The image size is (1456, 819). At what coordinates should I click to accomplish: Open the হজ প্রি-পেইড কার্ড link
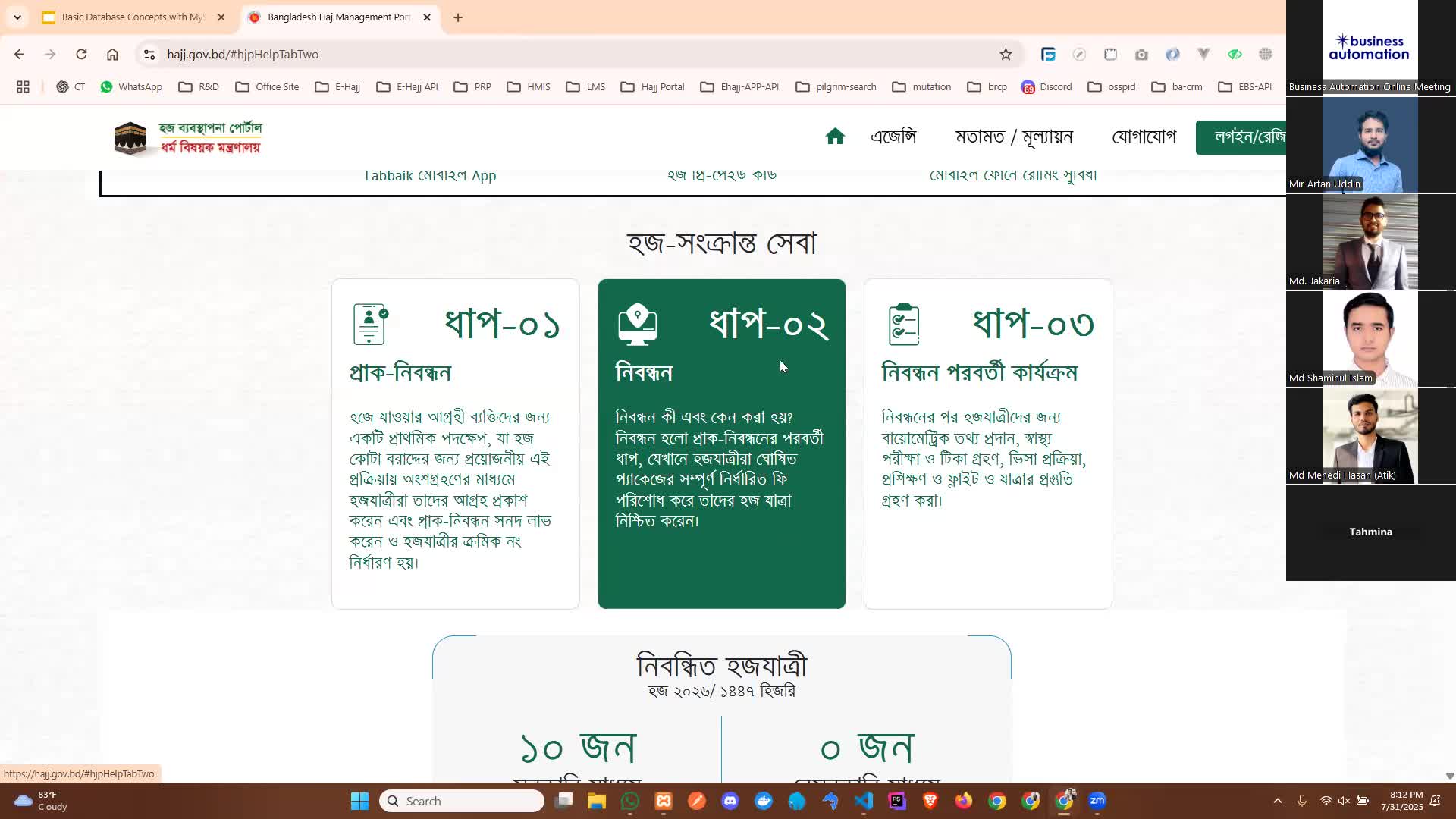click(721, 175)
